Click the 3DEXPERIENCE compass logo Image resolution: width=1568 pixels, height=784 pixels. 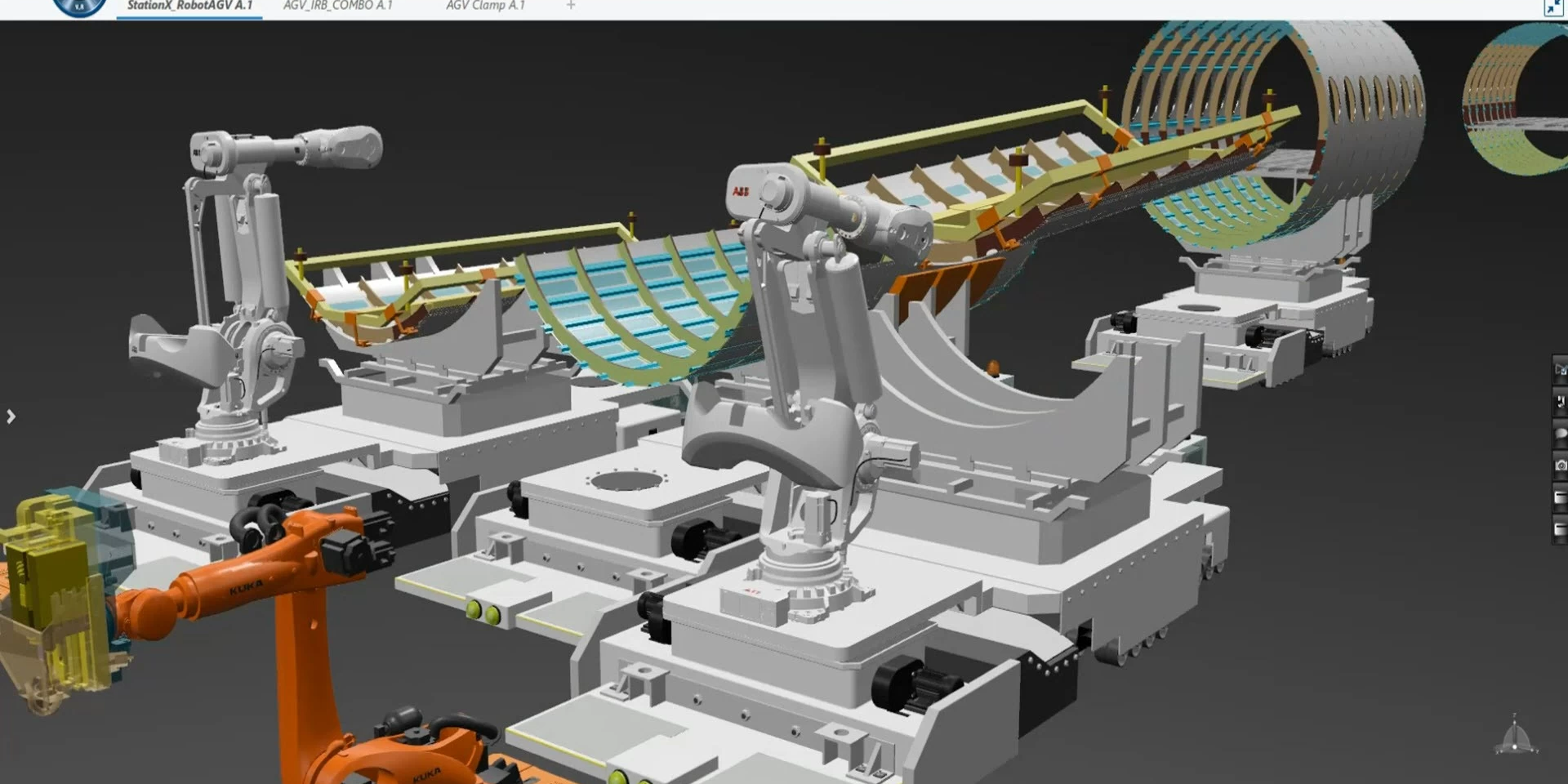tap(79, 7)
